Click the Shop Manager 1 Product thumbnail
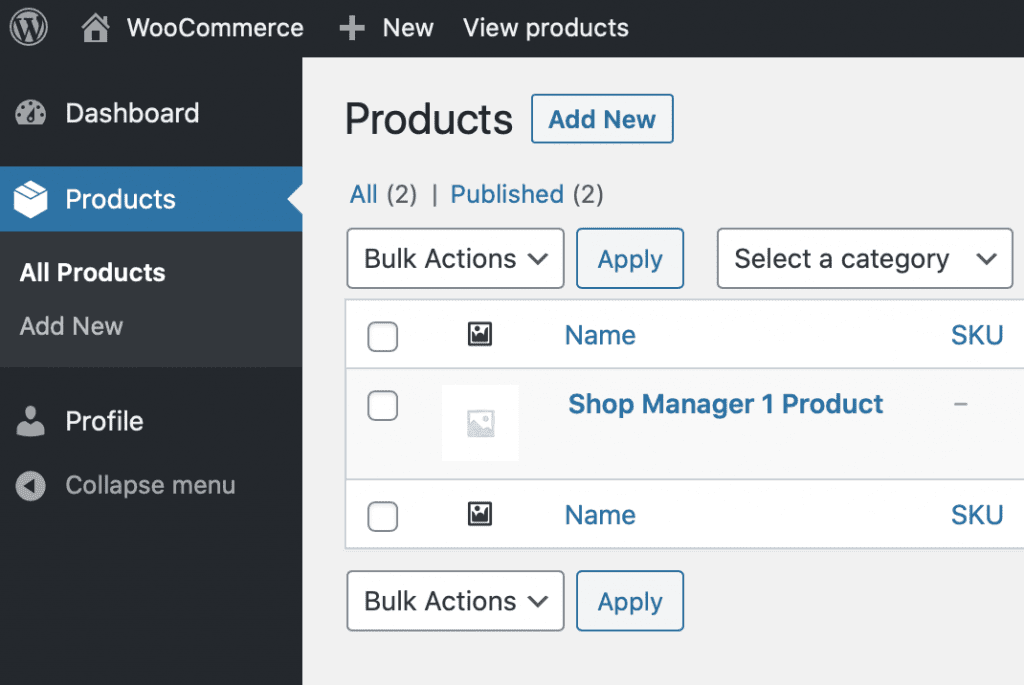Image resolution: width=1024 pixels, height=685 pixels. 480,422
